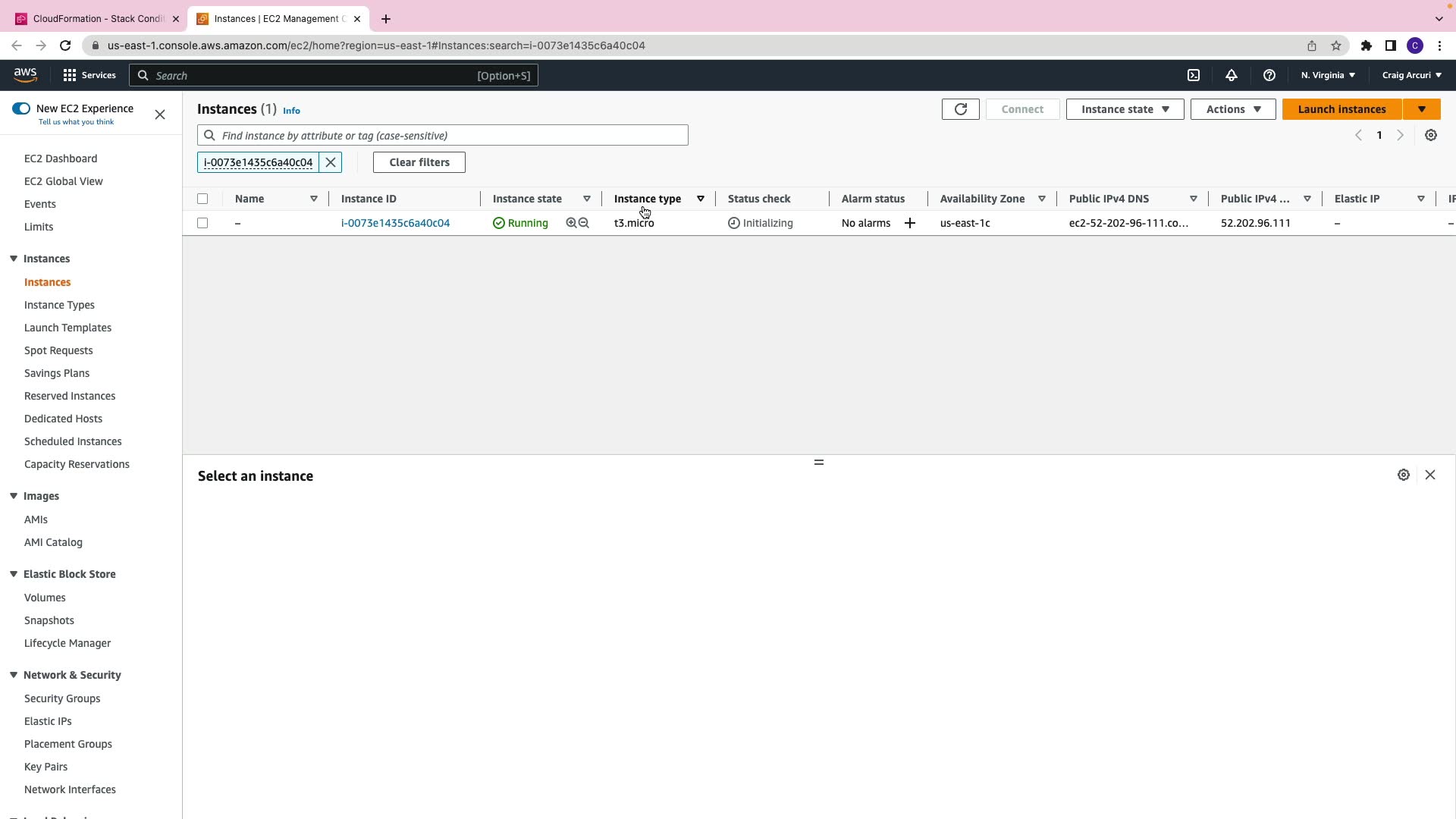Open instance i-0073e1435c6a40c04 link
The image size is (1456, 819).
395,223
